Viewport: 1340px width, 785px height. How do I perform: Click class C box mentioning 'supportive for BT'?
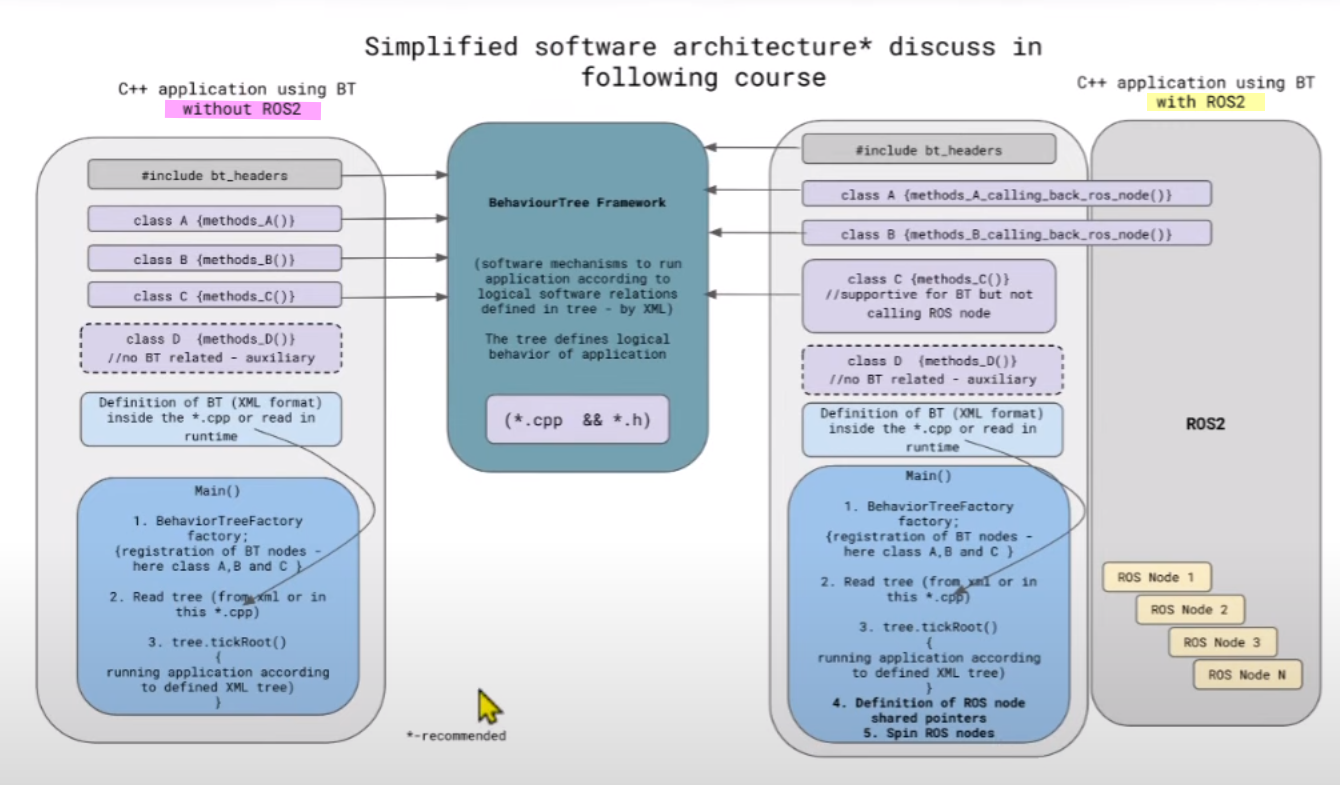pyautogui.click(x=928, y=296)
